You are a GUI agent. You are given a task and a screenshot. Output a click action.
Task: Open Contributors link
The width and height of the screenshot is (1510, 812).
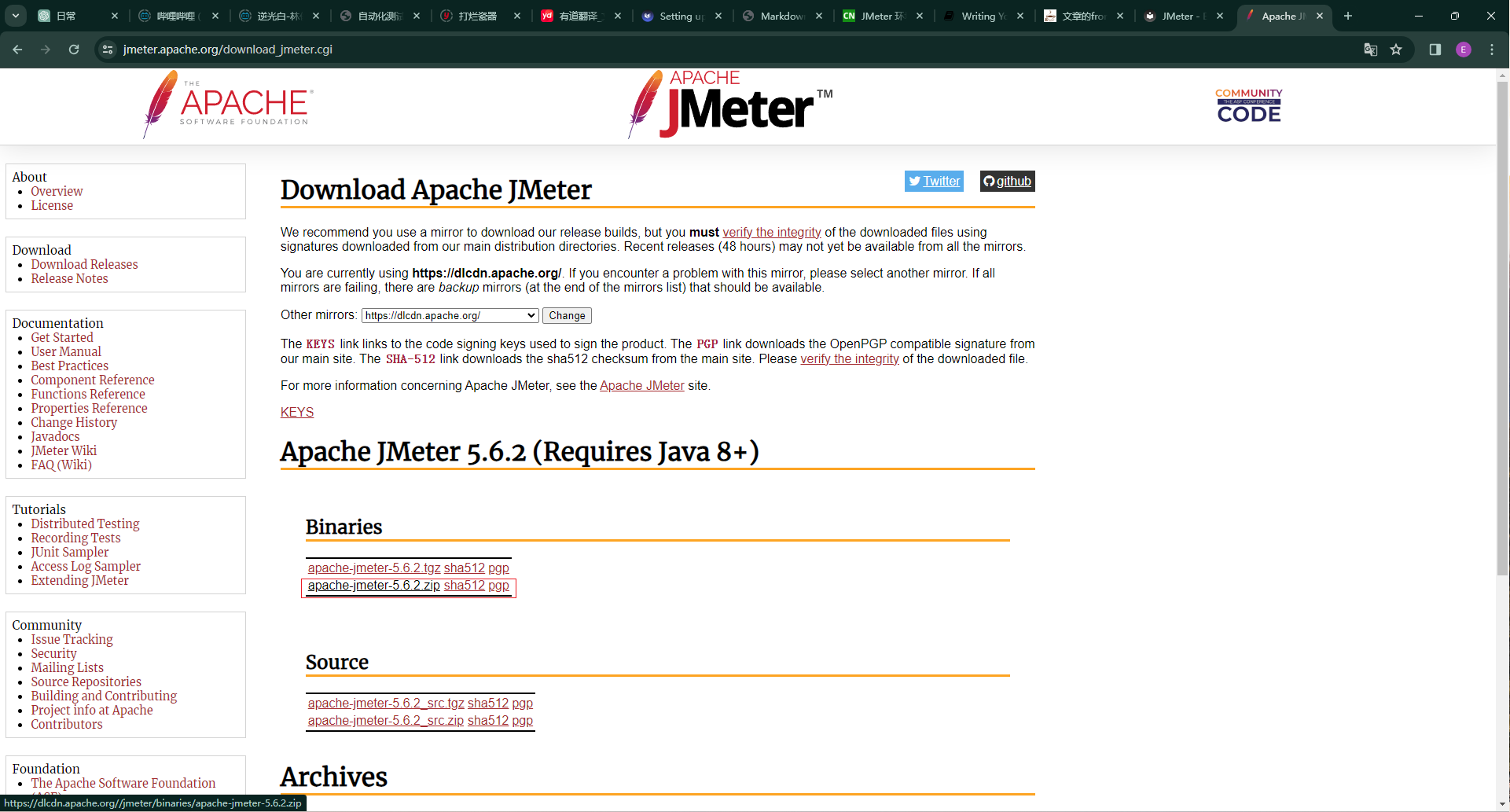(66, 724)
